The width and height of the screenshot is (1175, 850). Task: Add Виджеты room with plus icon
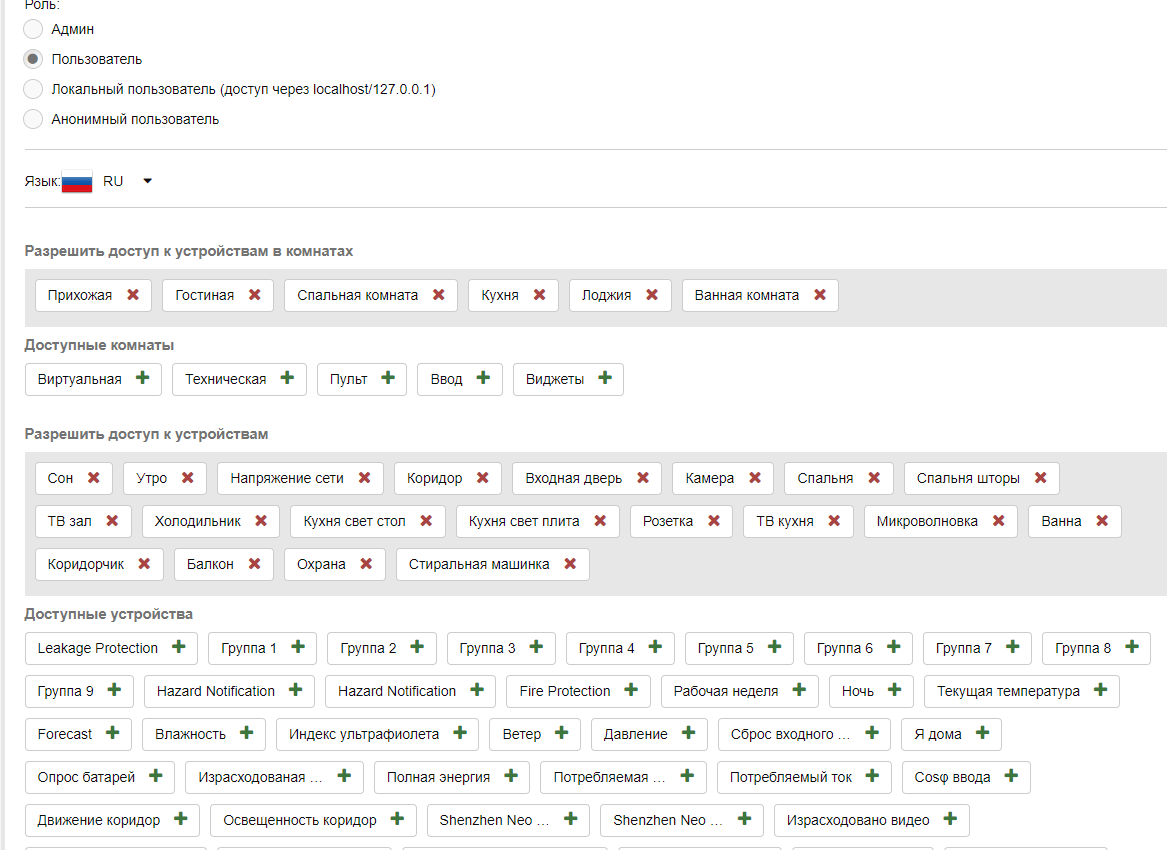[605, 378]
